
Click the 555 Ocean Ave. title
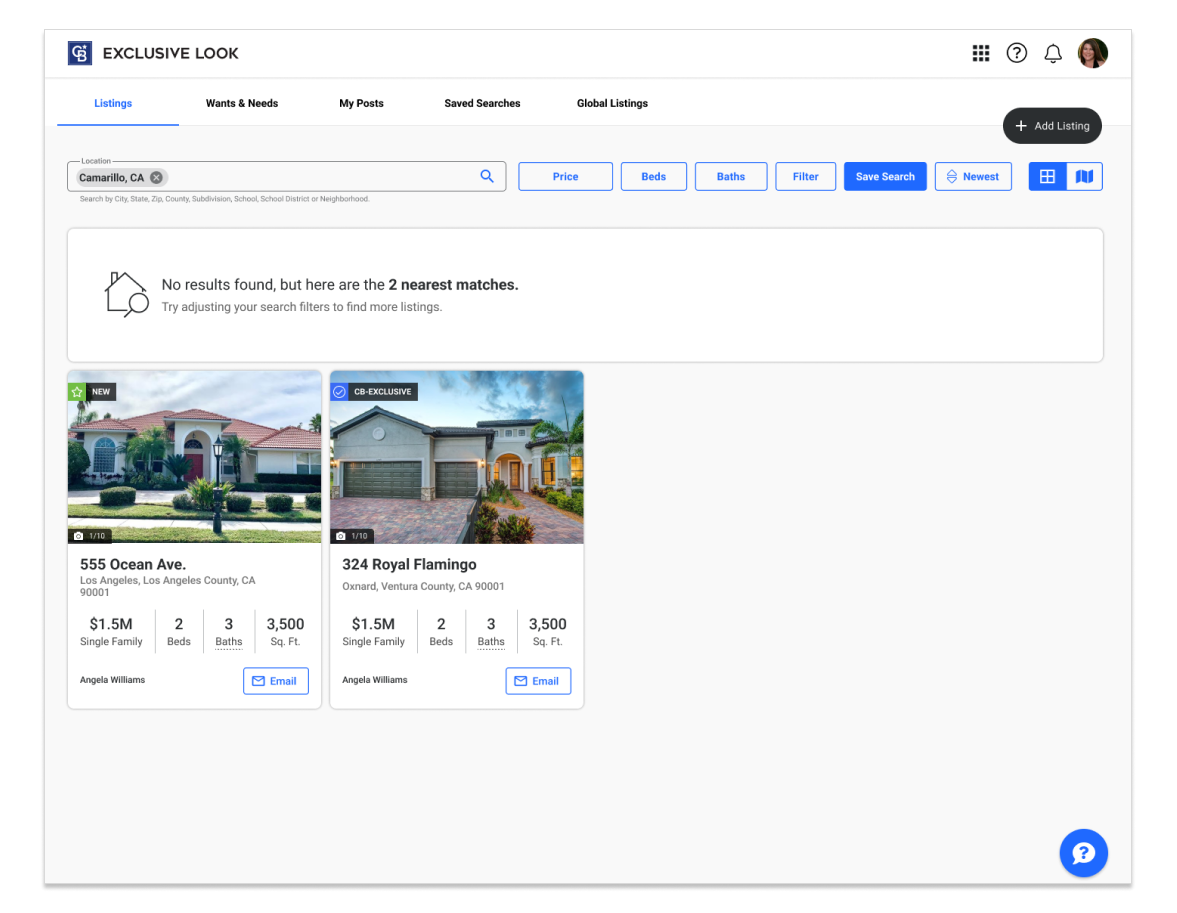(133, 565)
